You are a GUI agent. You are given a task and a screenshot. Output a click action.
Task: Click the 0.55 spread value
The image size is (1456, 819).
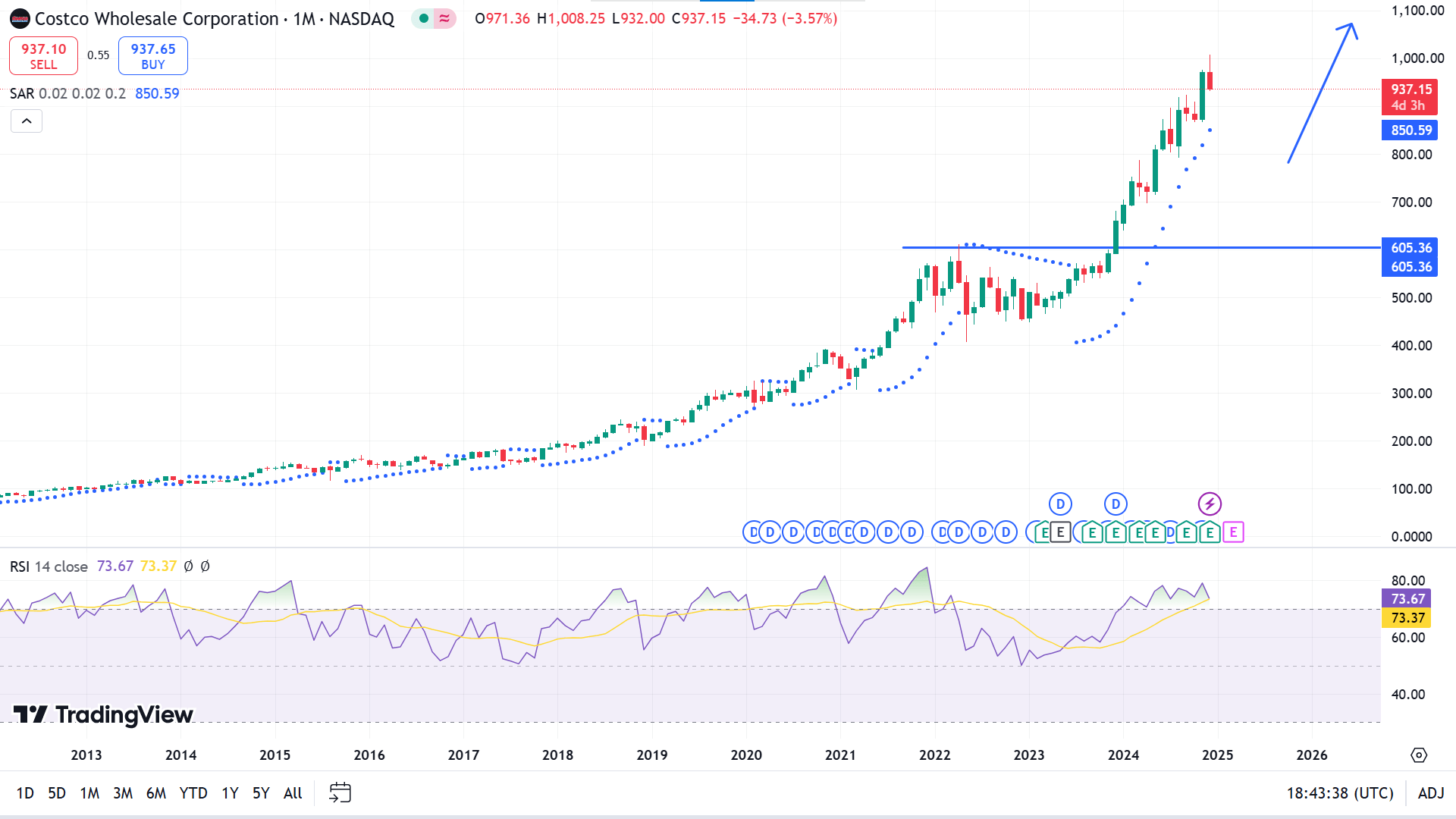point(98,55)
